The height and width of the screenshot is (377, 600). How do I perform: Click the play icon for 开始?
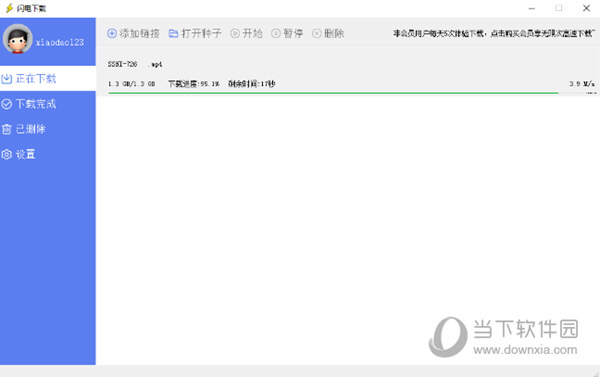click(x=235, y=33)
